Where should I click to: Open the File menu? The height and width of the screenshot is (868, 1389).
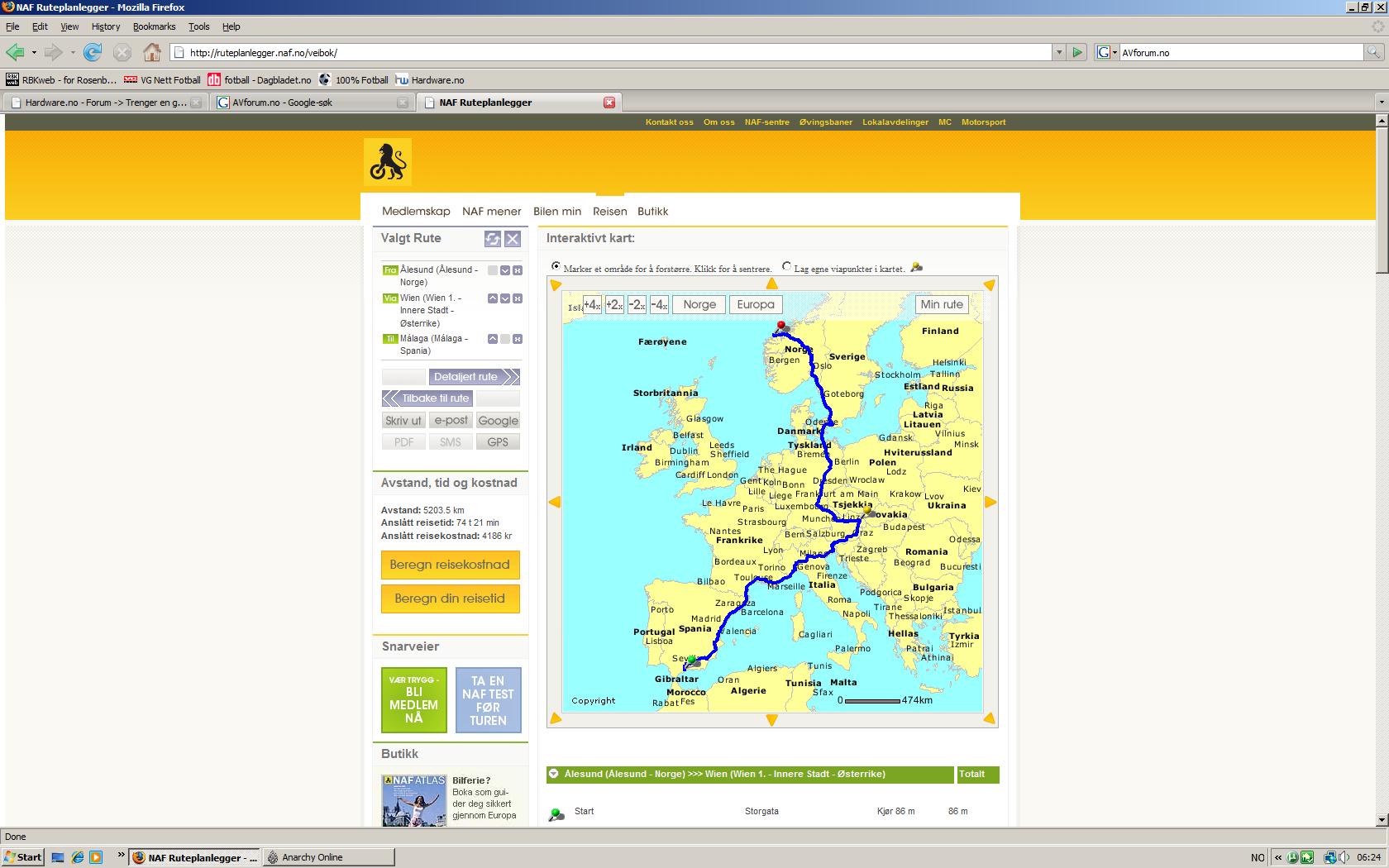pyautogui.click(x=12, y=26)
